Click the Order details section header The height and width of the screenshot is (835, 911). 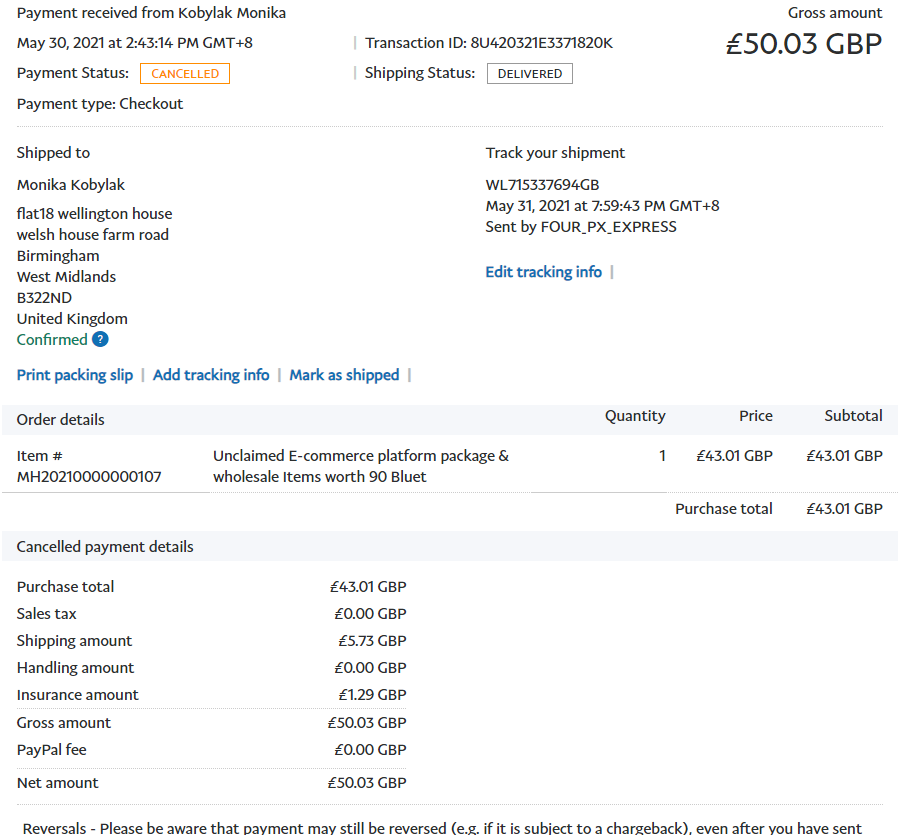pyautogui.click(x=61, y=420)
